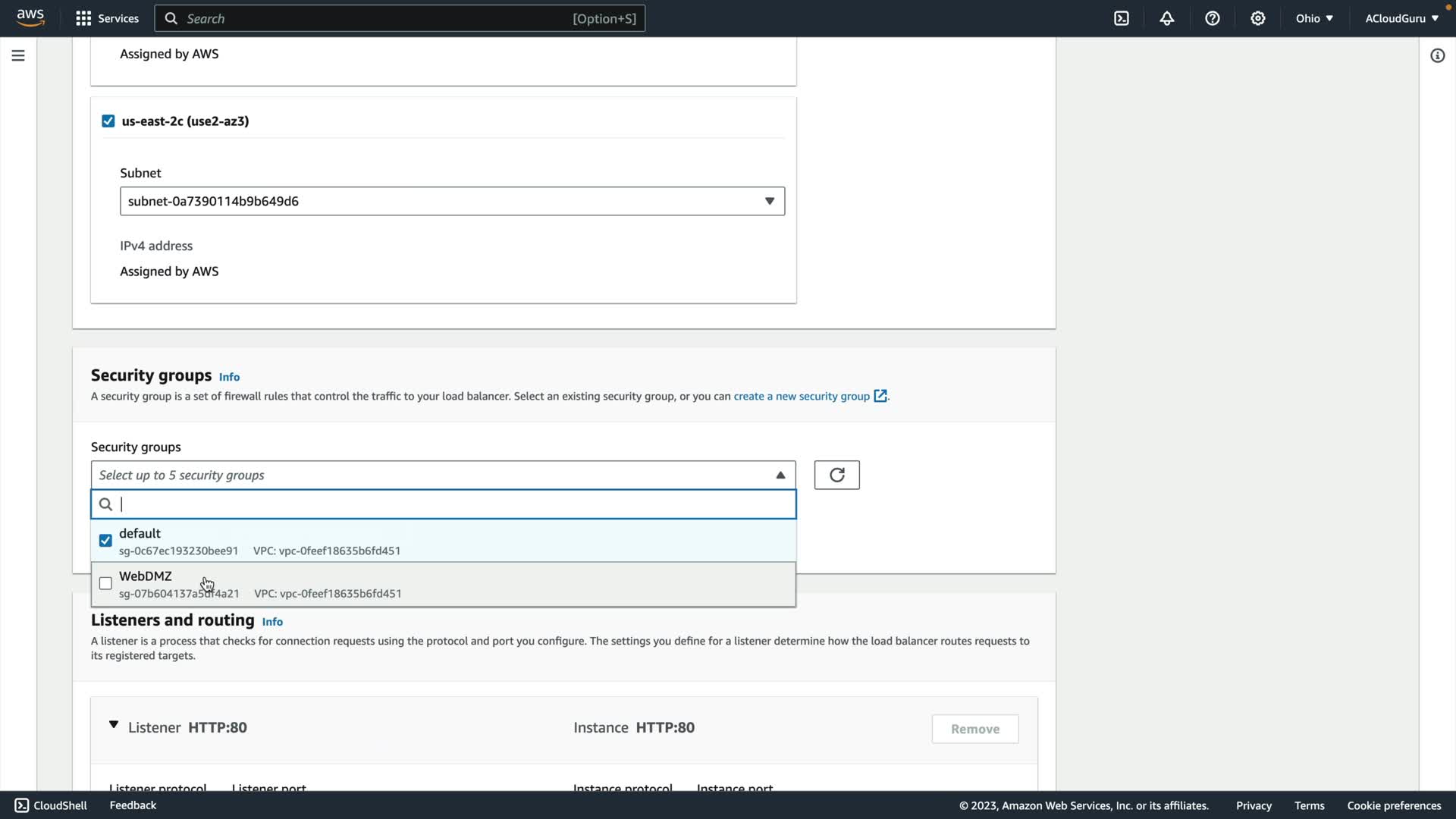Click the refresh security groups button
Image resolution: width=1456 pixels, height=819 pixels.
click(x=836, y=475)
